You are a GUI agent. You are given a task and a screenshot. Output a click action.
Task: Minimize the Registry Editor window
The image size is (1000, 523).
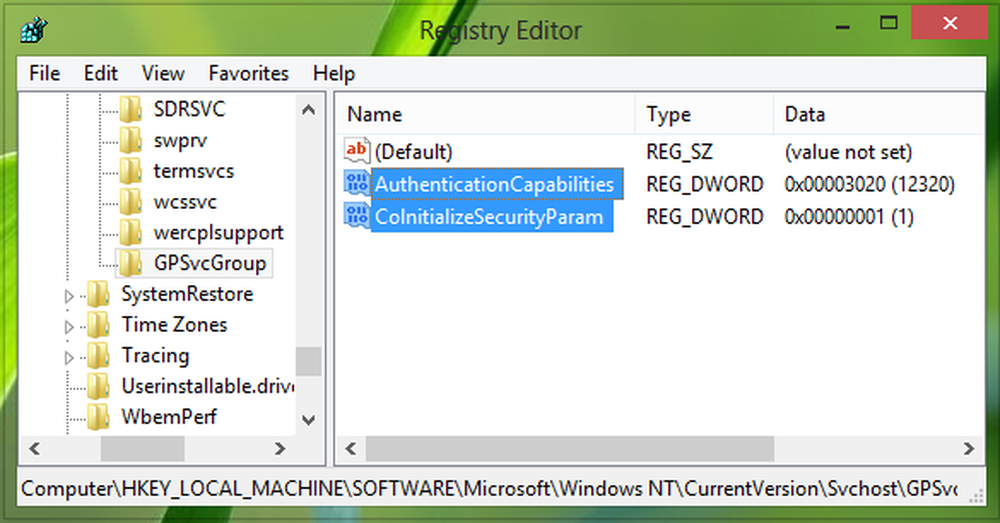[x=842, y=26]
